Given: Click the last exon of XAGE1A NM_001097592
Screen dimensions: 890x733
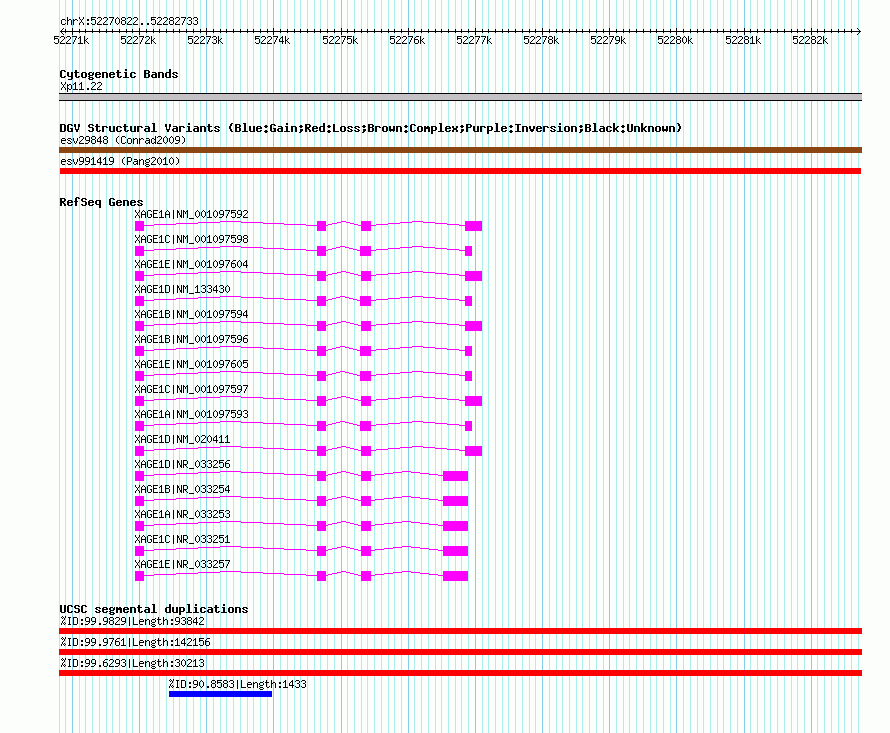Looking at the screenshot, I should click(473, 226).
